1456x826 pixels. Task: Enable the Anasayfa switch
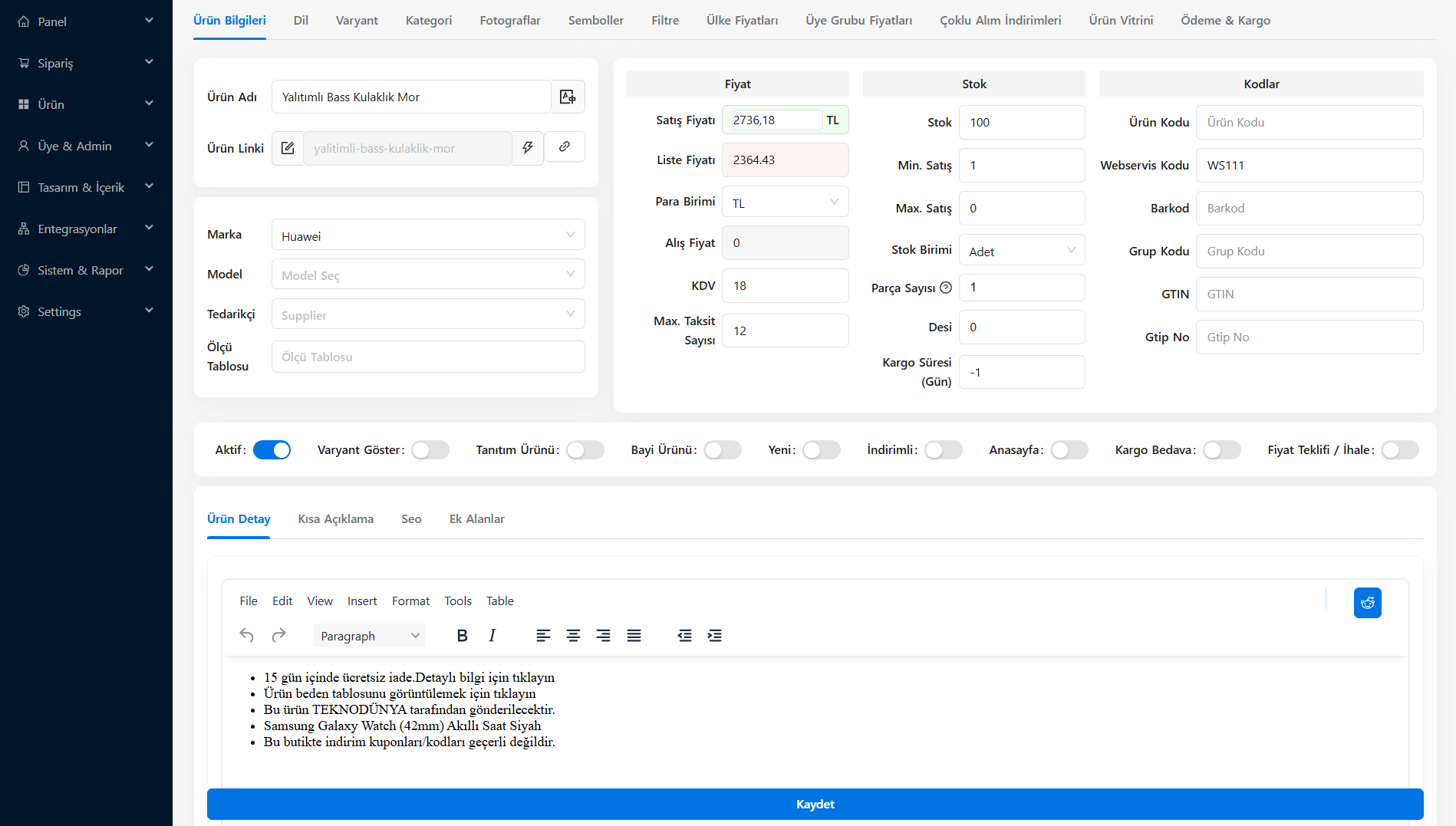pyautogui.click(x=1069, y=450)
